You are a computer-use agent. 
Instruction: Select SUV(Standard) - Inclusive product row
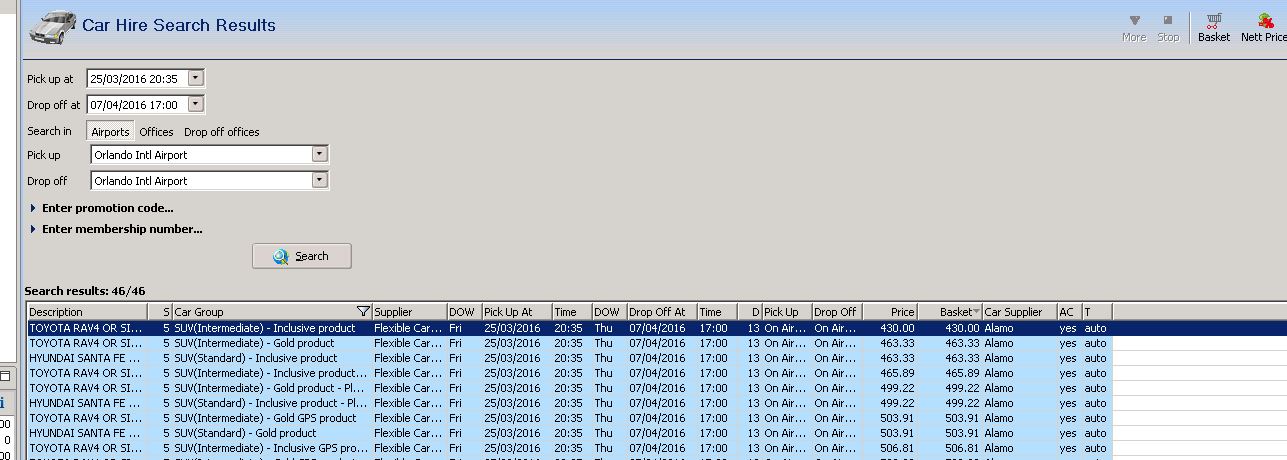tap(569, 358)
